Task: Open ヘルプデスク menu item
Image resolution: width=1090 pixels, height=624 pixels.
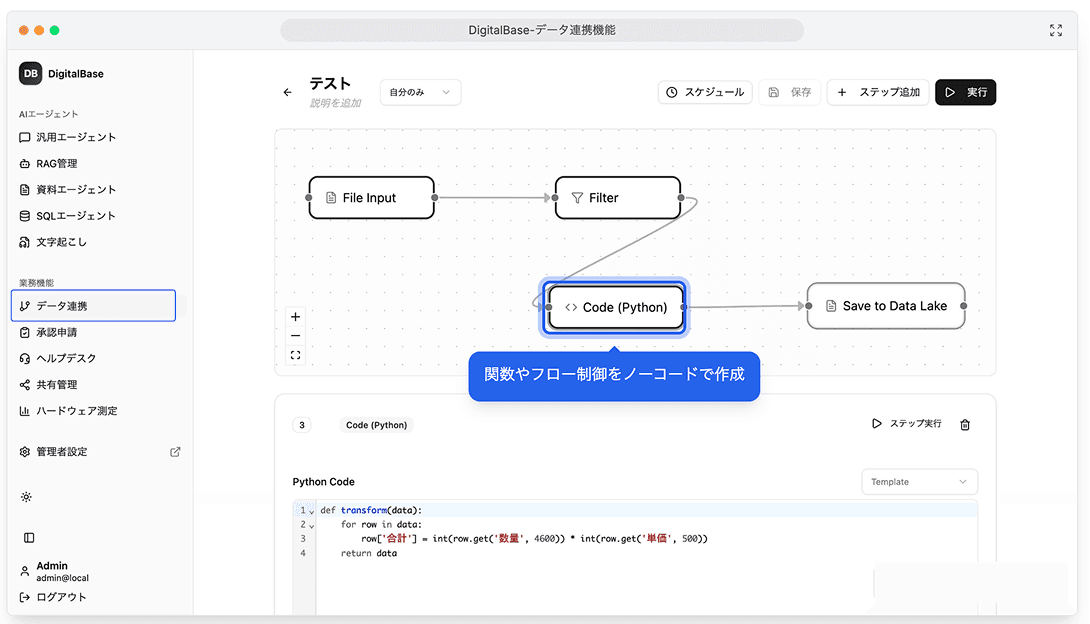Action: pos(58,359)
